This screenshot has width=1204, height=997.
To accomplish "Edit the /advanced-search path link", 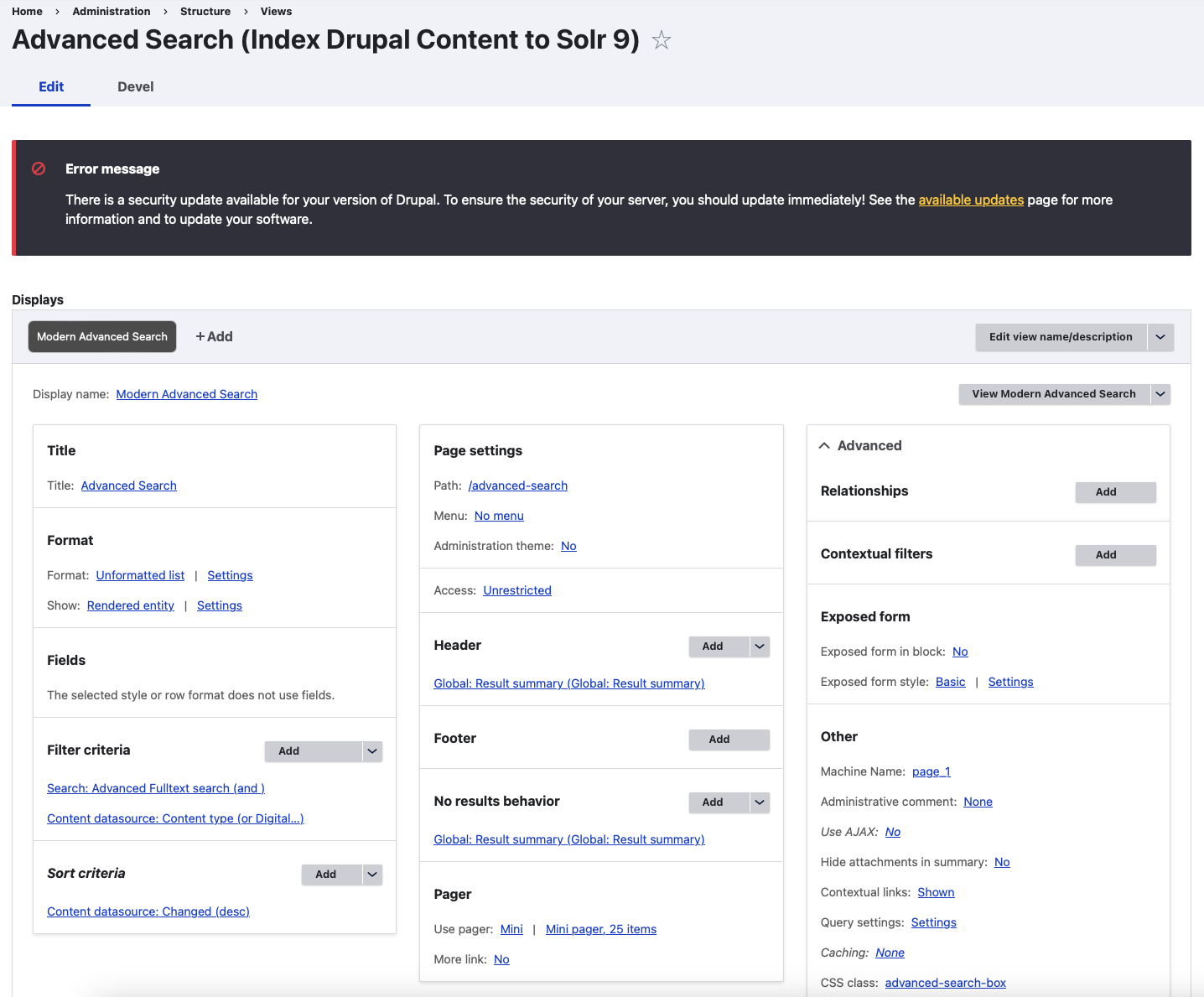I will coord(518,486).
